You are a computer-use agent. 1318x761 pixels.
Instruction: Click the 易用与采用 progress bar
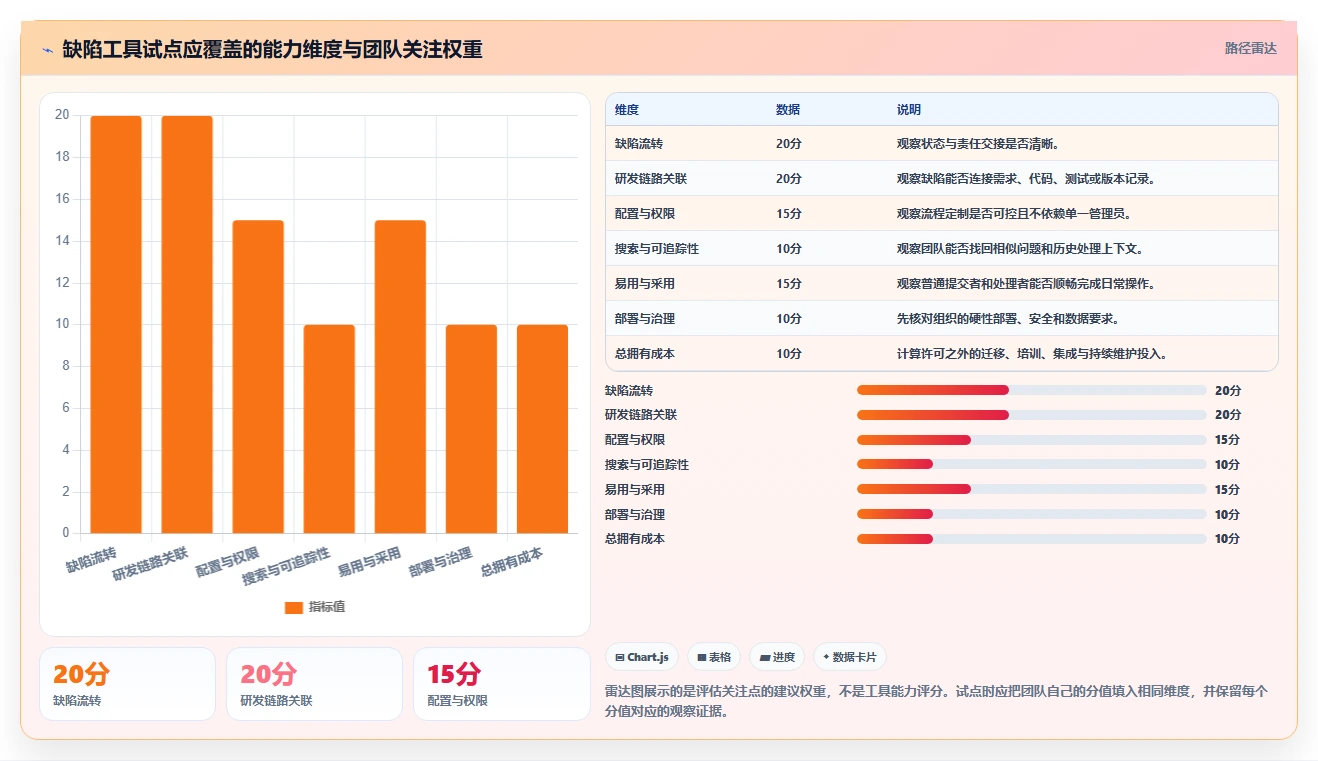[1031, 489]
